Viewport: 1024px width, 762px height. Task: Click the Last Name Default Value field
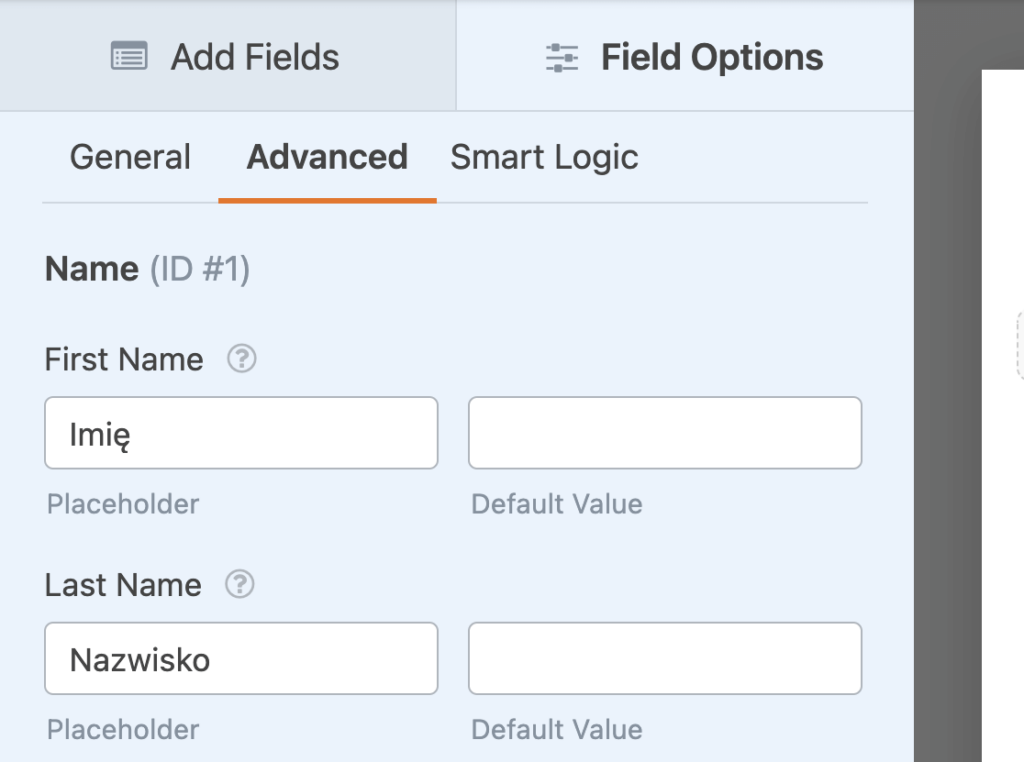[664, 658]
